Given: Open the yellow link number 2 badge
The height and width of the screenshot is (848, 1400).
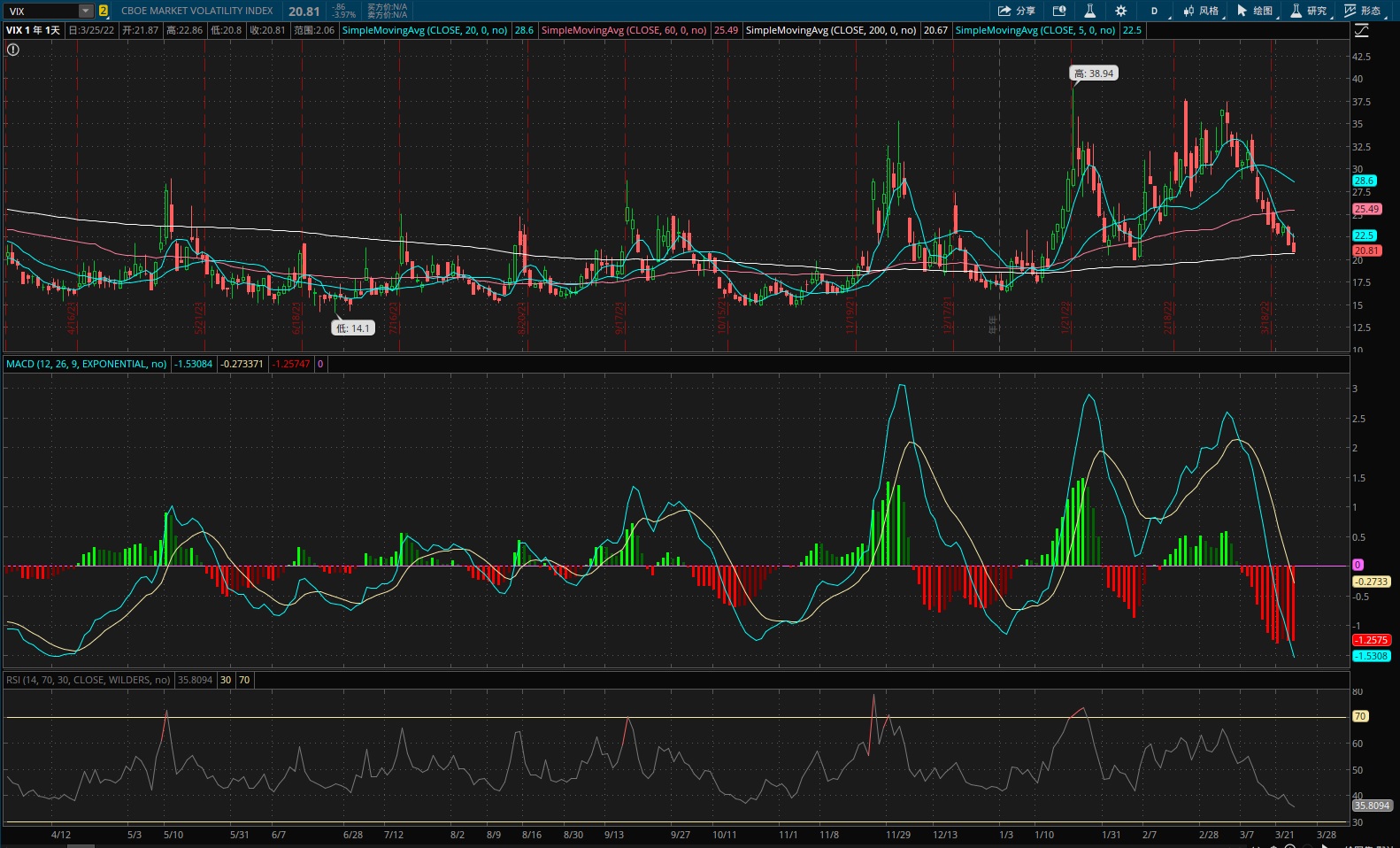Looking at the screenshot, I should 104,11.
